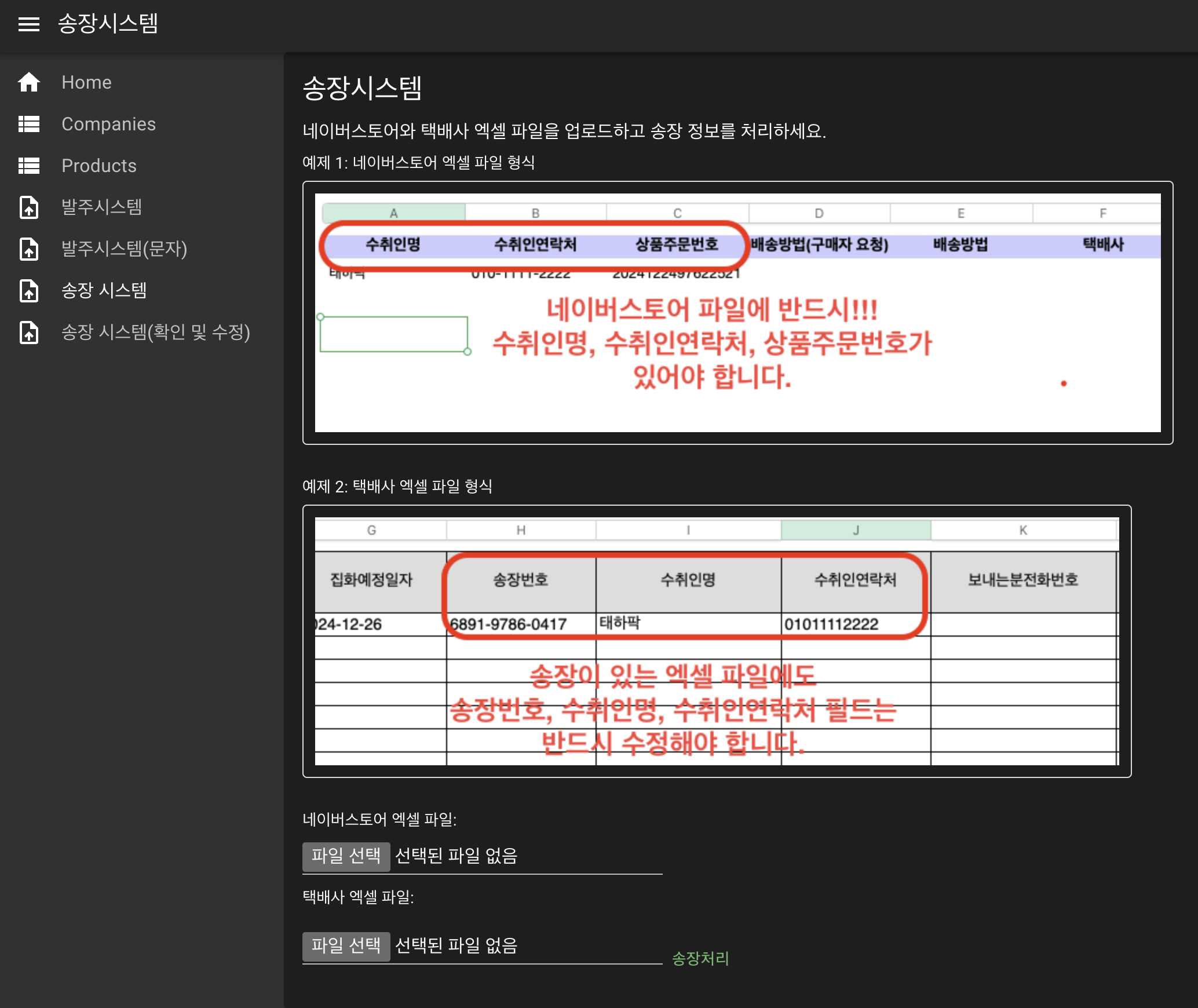The image size is (1198, 1008).
Task: Click the 발주시스템 file upload icon
Action: click(x=28, y=207)
